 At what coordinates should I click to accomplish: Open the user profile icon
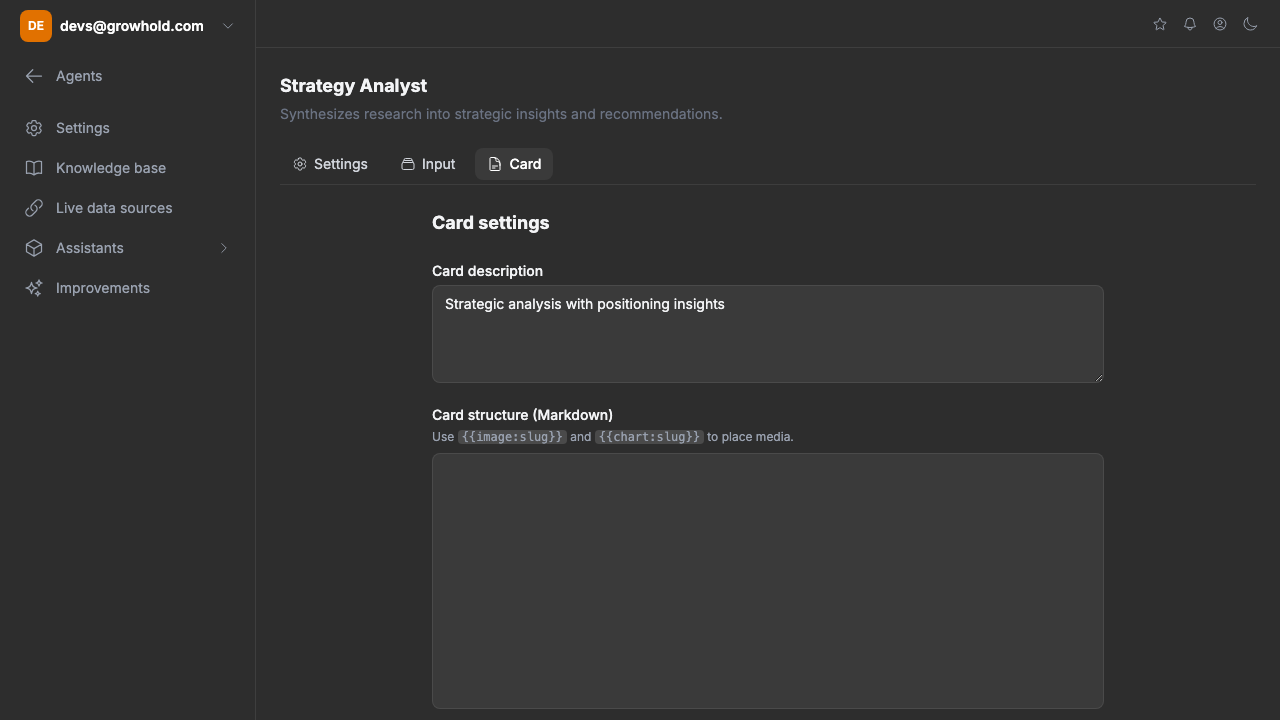point(1220,24)
